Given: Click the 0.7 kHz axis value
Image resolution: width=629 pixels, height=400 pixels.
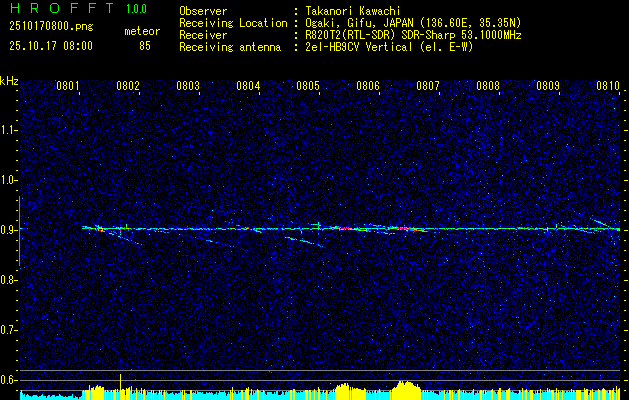Looking at the screenshot, I should [x=9, y=330].
